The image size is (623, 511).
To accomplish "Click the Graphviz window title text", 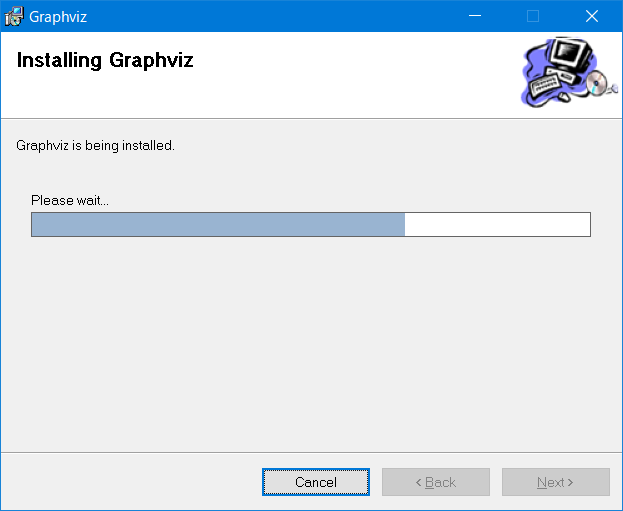I will 58,17.
